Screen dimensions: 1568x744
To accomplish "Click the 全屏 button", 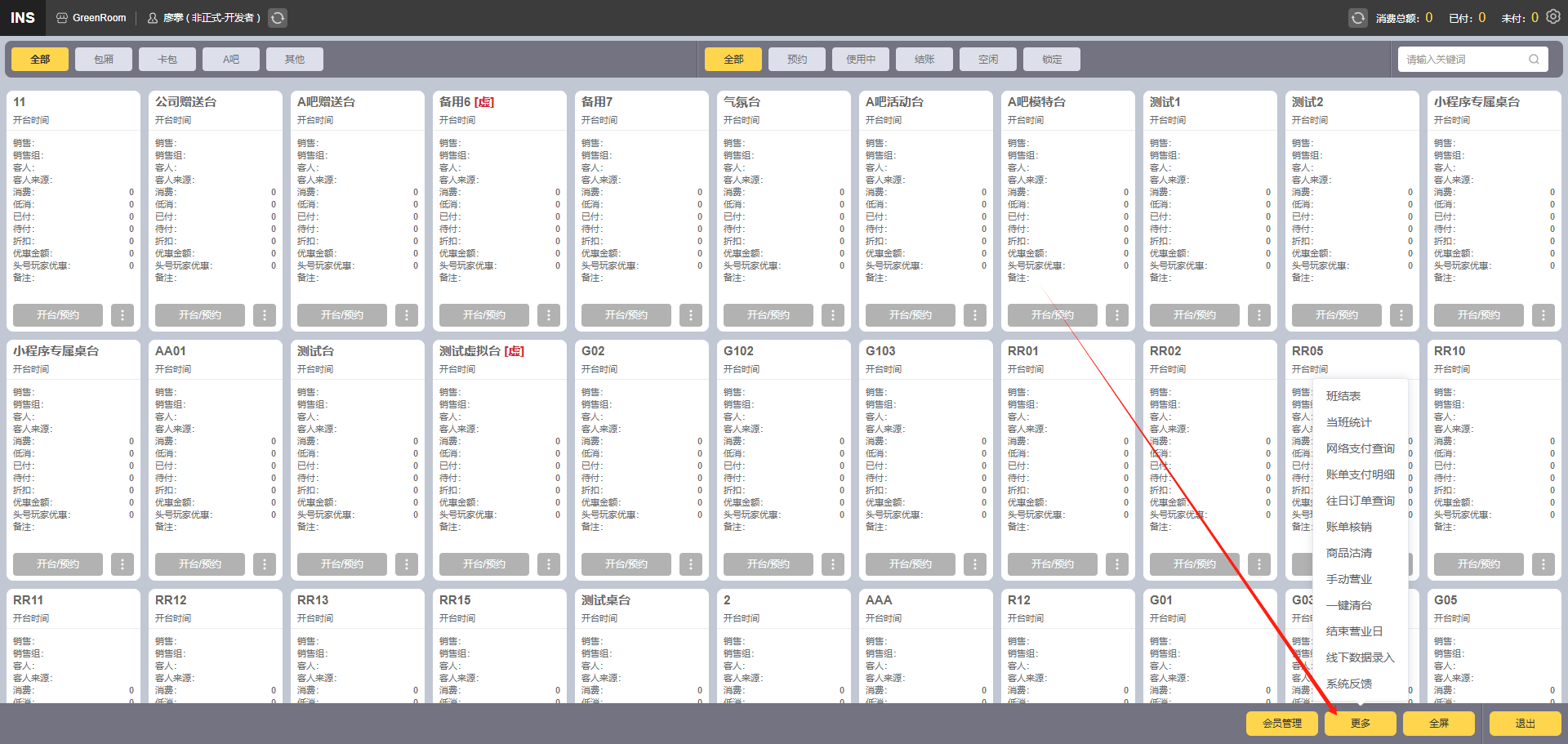I will tap(1439, 724).
